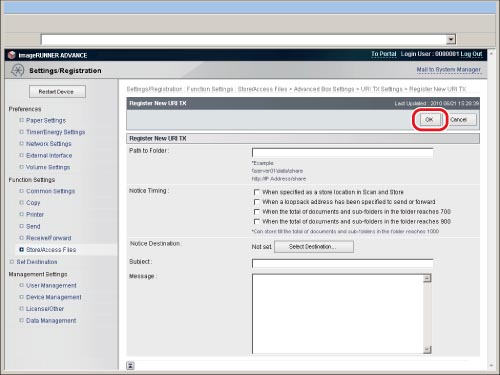The image size is (500, 375).
Task: Click the bullet icon beside Set Destination
Action: [12, 262]
